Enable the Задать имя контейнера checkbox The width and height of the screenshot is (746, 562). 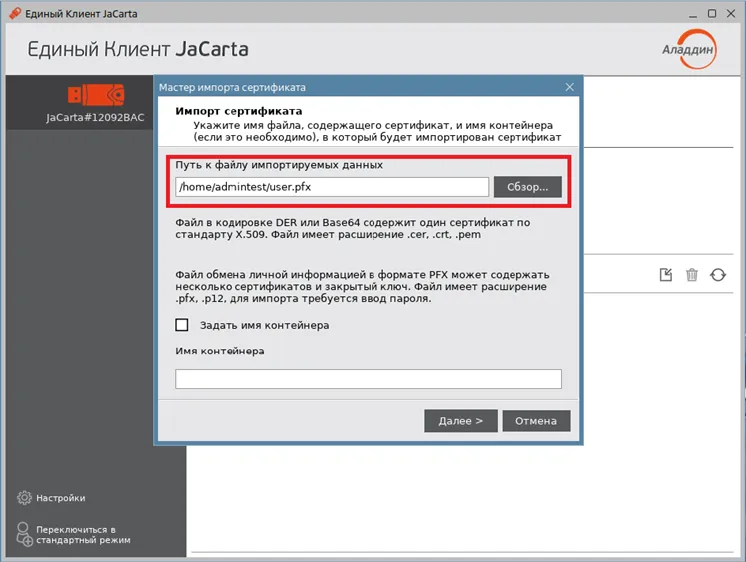coord(182,325)
